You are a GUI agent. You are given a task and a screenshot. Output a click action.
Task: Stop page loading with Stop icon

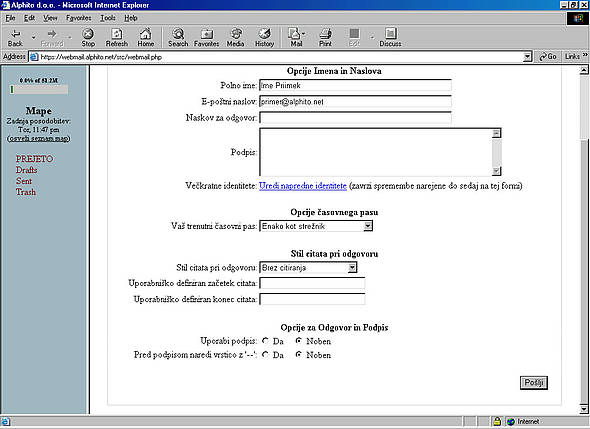tap(88, 37)
